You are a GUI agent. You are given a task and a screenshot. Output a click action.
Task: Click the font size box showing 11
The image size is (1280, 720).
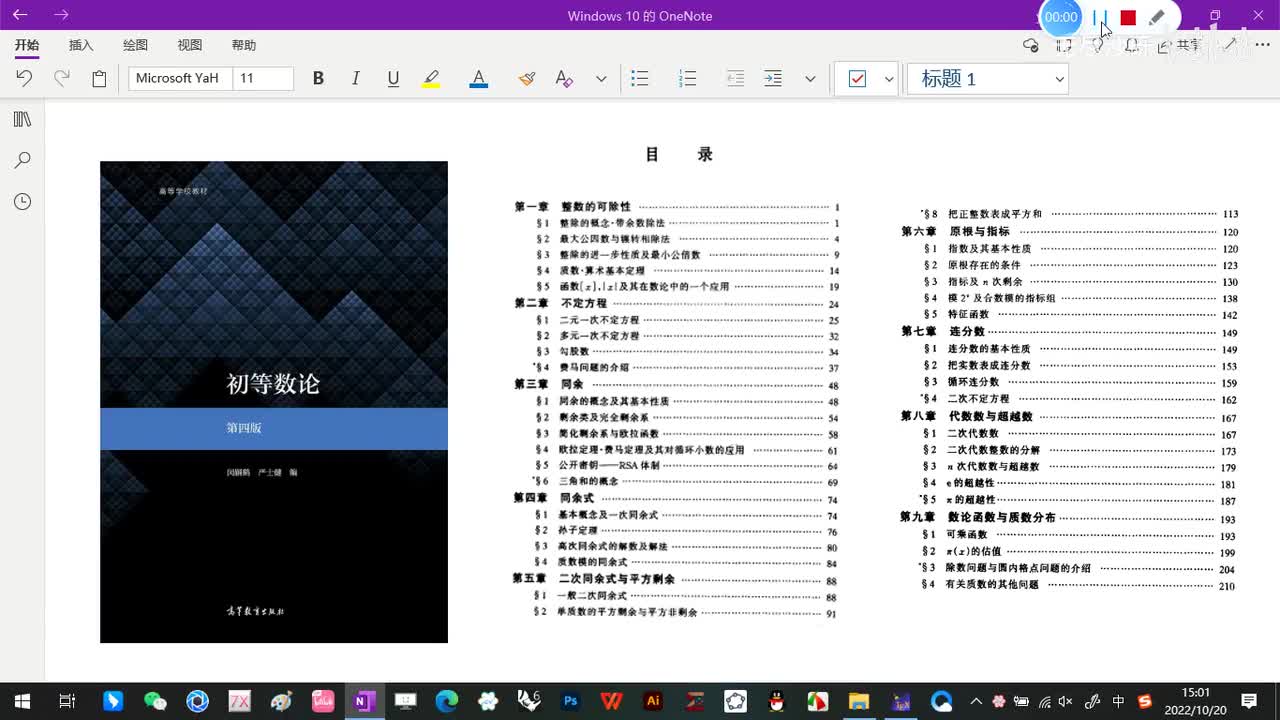(x=263, y=78)
